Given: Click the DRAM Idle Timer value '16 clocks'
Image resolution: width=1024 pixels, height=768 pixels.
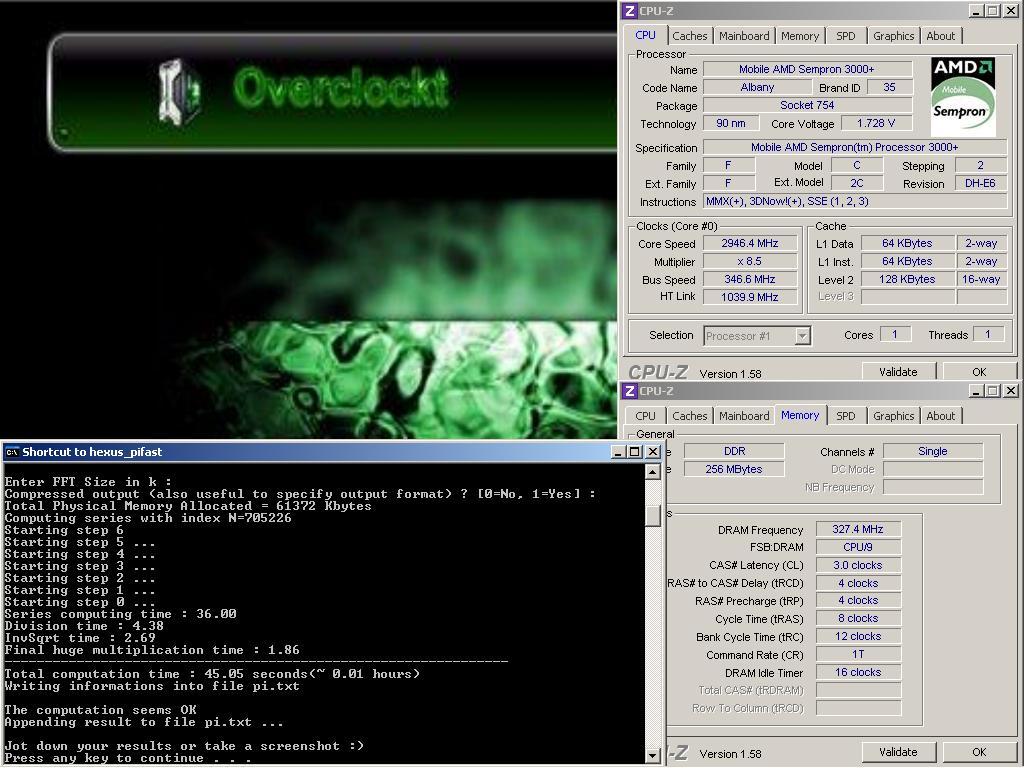Looking at the screenshot, I should (x=858, y=673).
